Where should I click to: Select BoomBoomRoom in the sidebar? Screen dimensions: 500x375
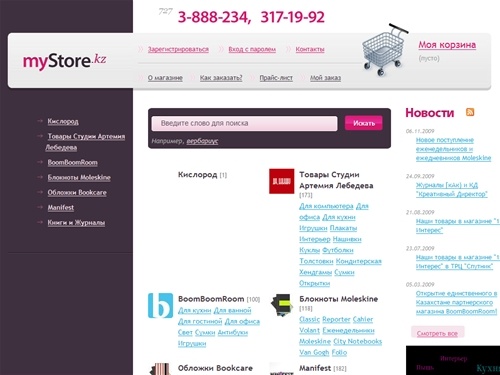pyautogui.click(x=72, y=162)
